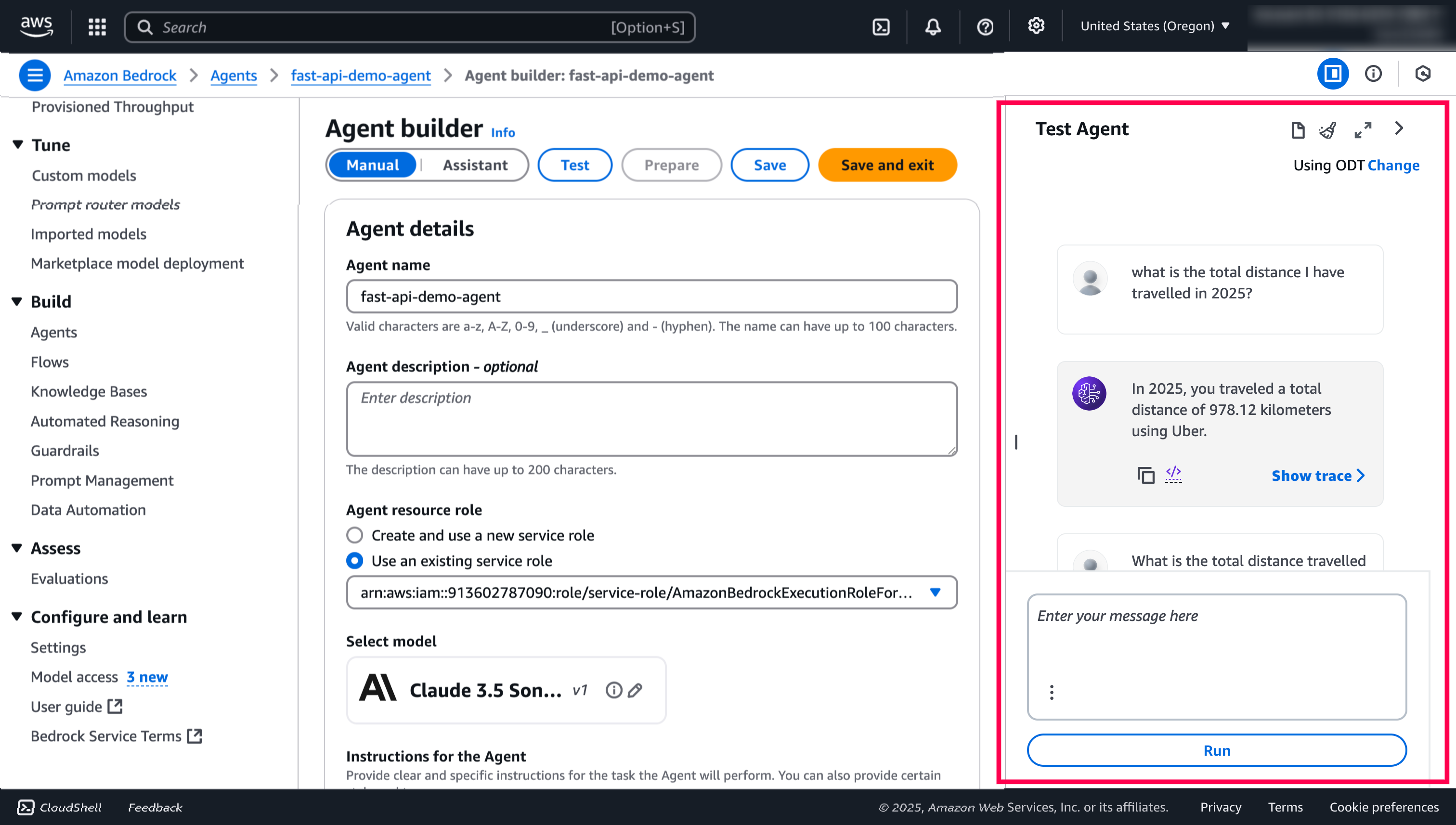Open the AWS services grid menu
This screenshot has height=825, width=1456.
97,26
